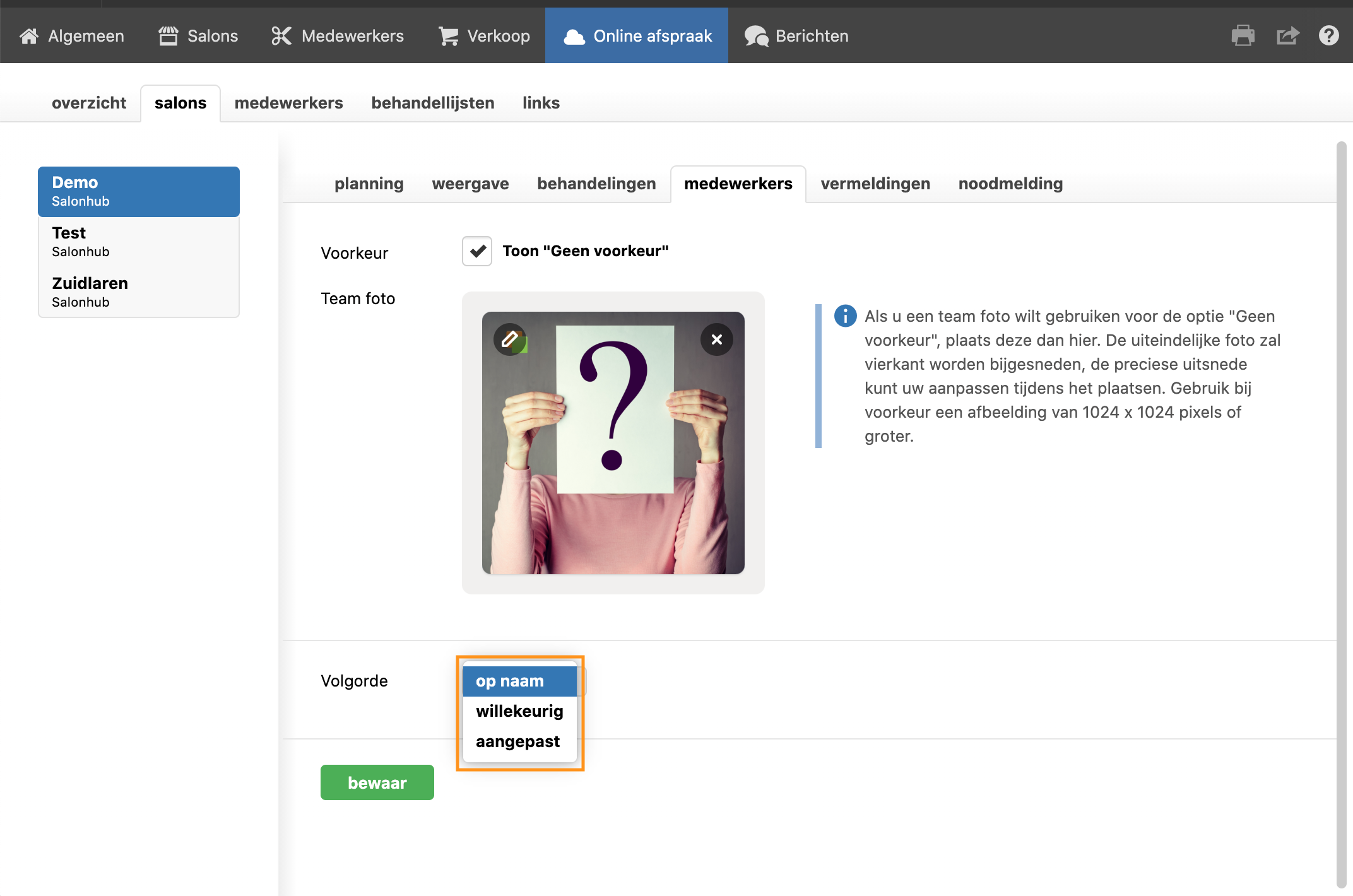
Task: Go to the behandellijsten sub-tab
Action: [x=432, y=103]
